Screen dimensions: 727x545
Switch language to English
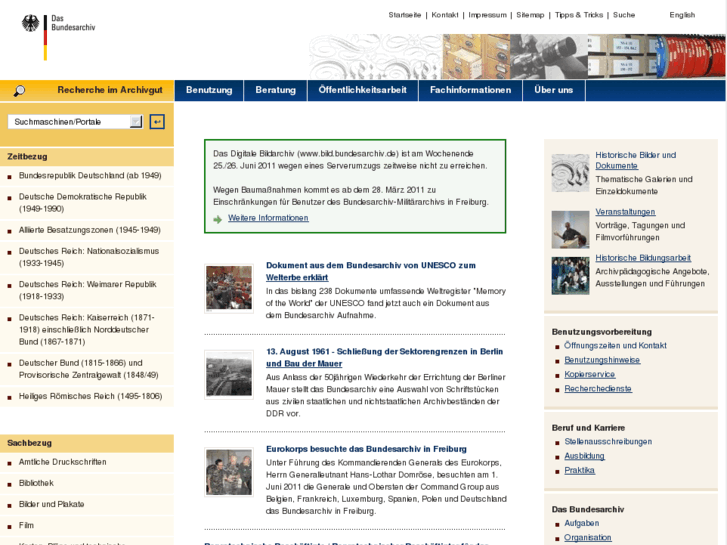pos(682,15)
